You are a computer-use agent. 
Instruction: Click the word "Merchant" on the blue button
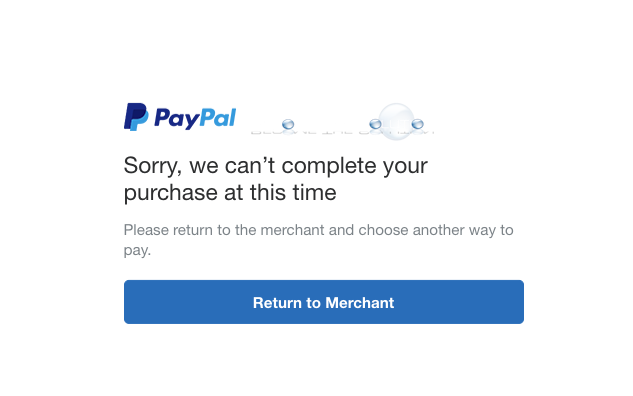coord(360,303)
